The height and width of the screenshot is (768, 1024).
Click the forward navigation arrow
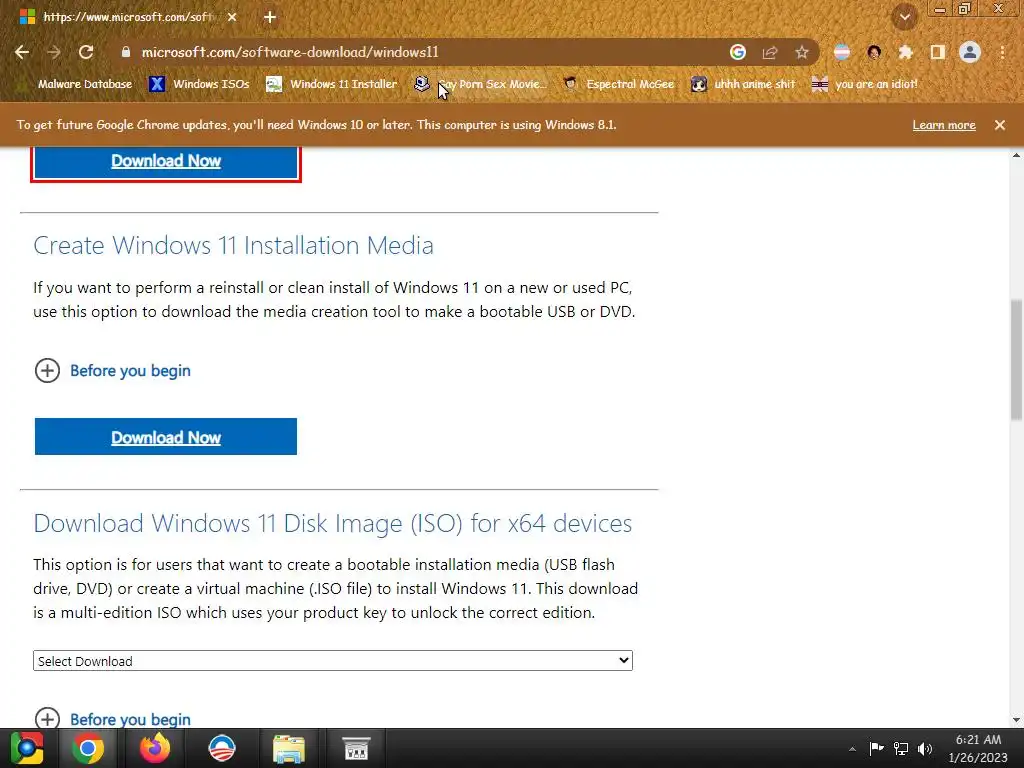(54, 52)
